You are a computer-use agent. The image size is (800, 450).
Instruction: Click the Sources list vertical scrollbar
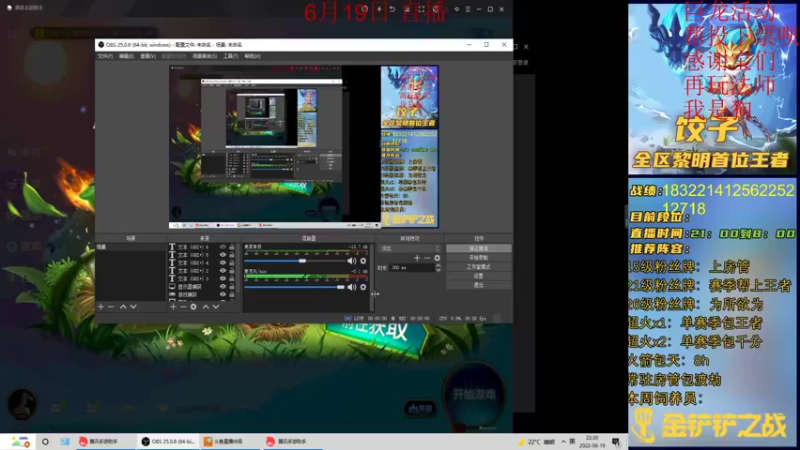pyautogui.click(x=238, y=270)
